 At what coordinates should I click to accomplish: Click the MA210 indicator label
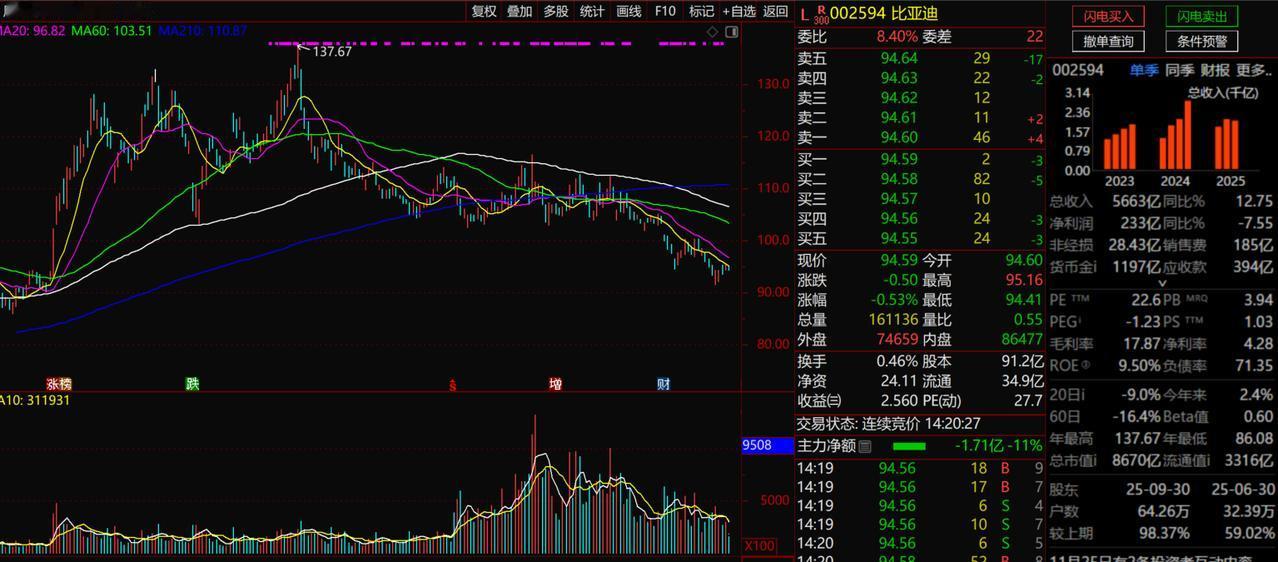[203, 31]
